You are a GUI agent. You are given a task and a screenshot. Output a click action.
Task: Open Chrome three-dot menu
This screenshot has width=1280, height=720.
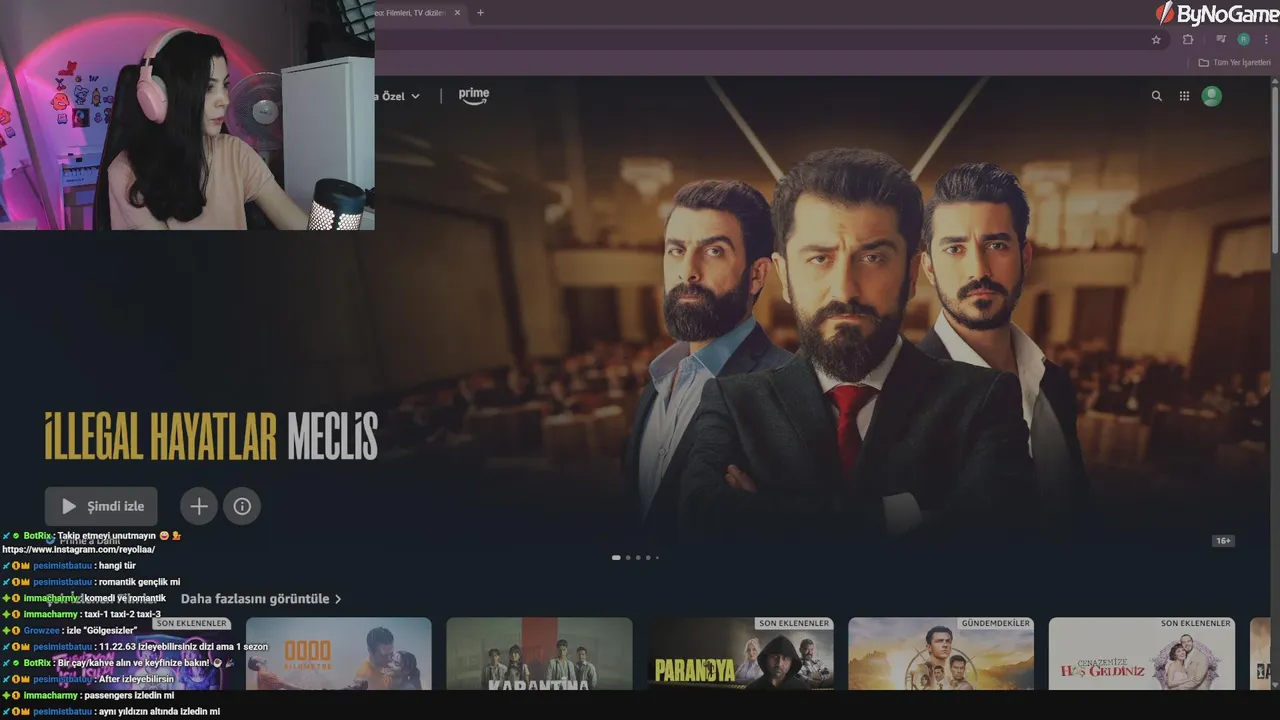point(1266,40)
